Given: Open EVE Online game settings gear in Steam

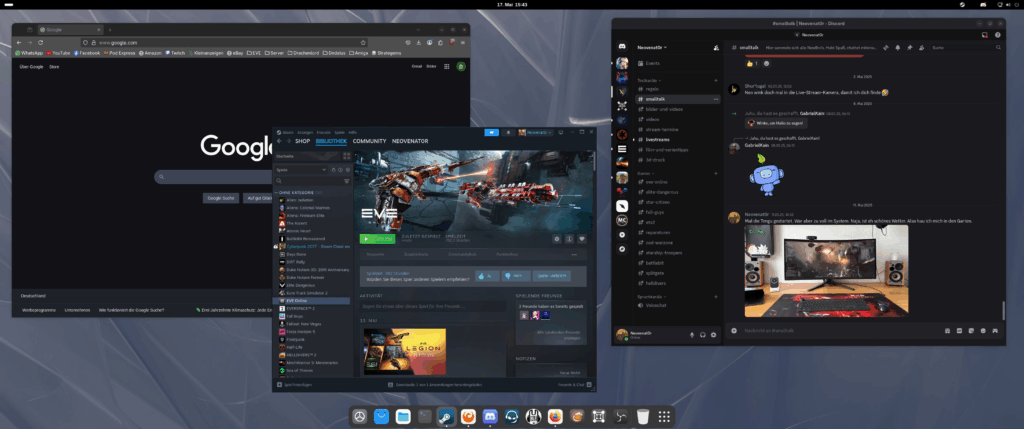Looking at the screenshot, I should click(x=557, y=239).
